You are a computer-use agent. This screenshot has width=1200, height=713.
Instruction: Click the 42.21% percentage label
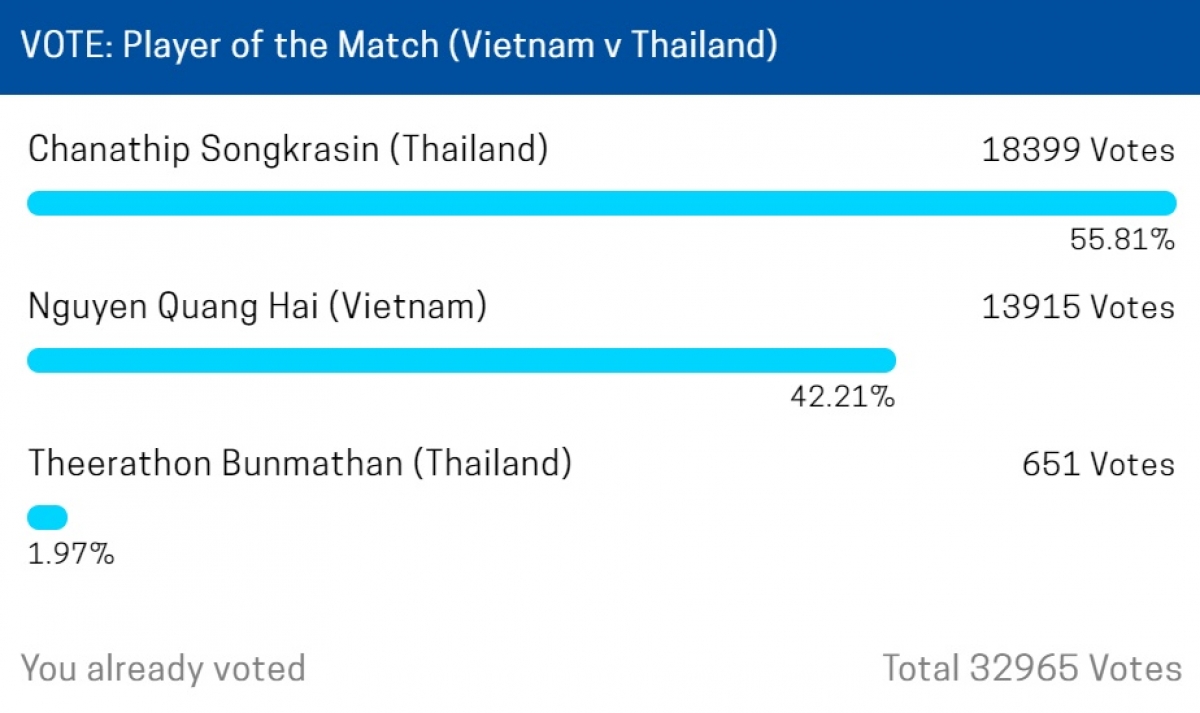(x=842, y=397)
